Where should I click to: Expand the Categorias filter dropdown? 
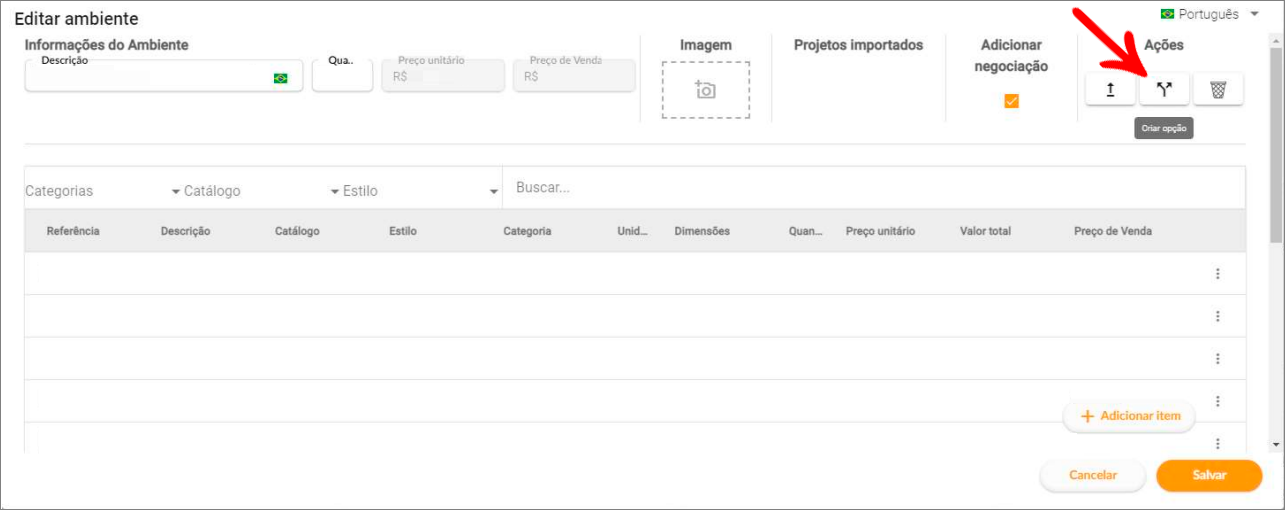point(102,190)
